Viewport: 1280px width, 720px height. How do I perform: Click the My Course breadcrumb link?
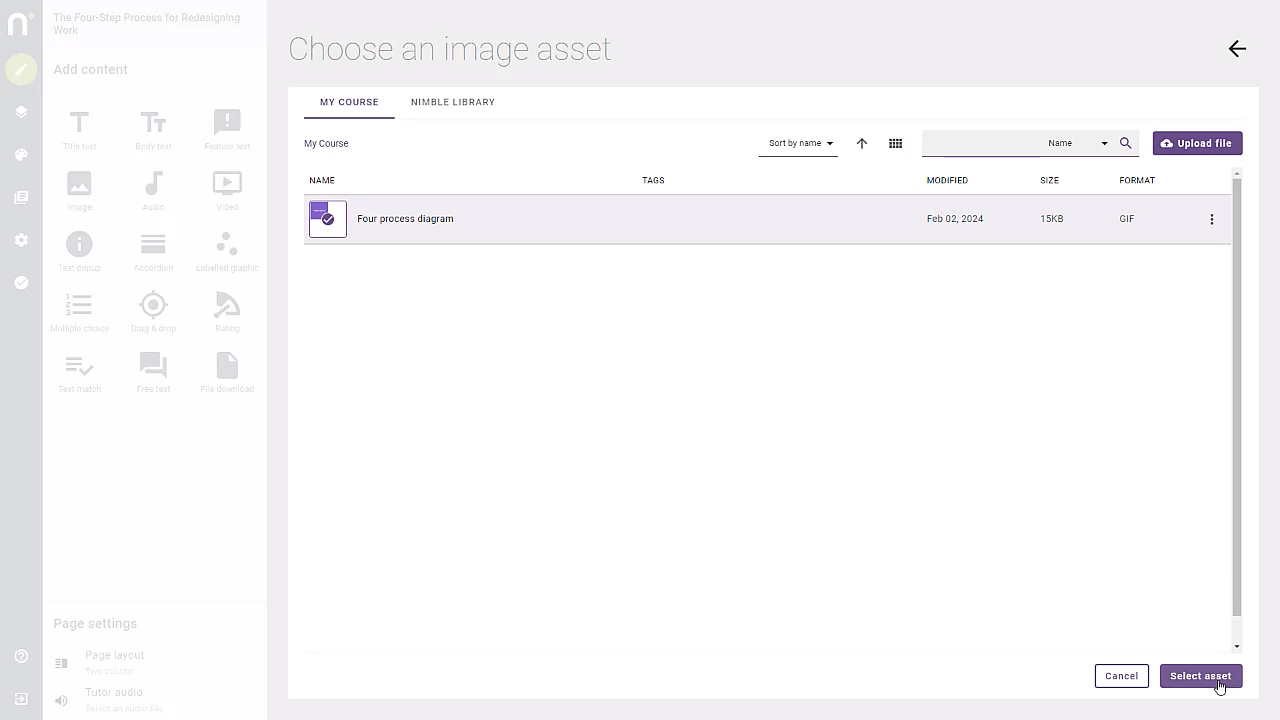326,143
